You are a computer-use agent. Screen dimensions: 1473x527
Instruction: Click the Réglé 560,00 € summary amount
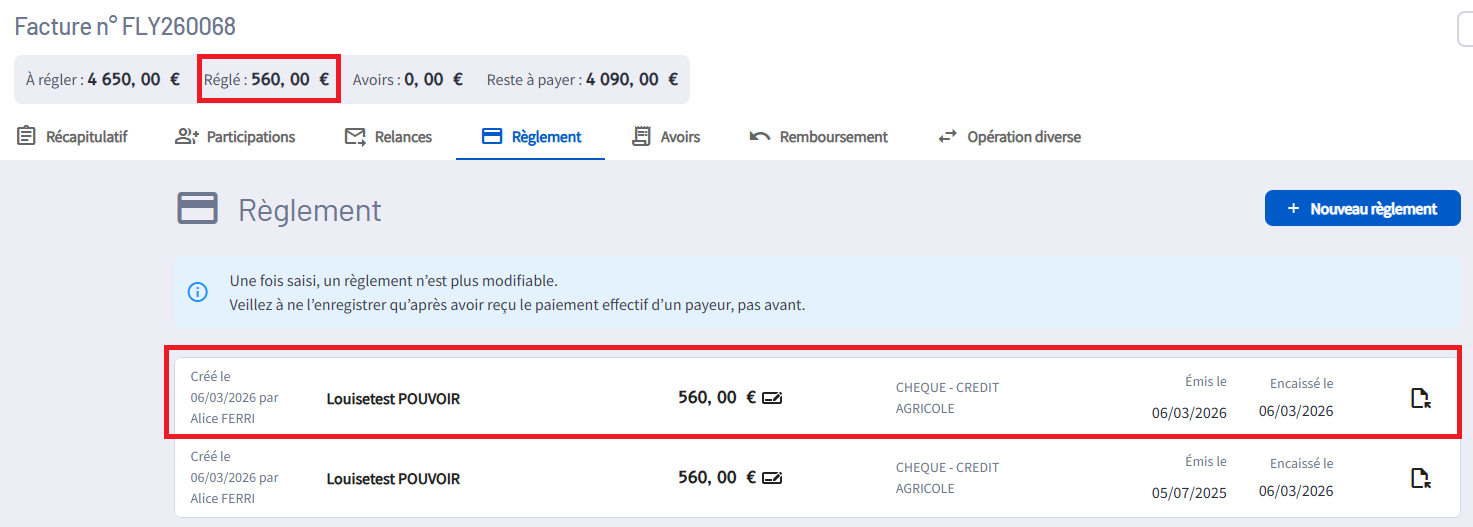pos(267,79)
